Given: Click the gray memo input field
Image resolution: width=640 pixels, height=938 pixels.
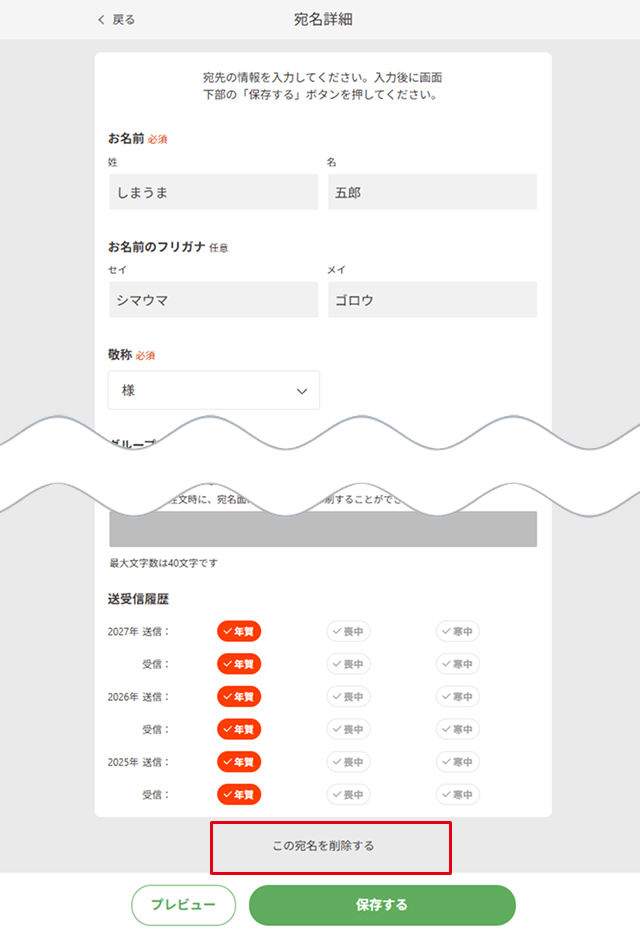Looking at the screenshot, I should click(323, 529).
